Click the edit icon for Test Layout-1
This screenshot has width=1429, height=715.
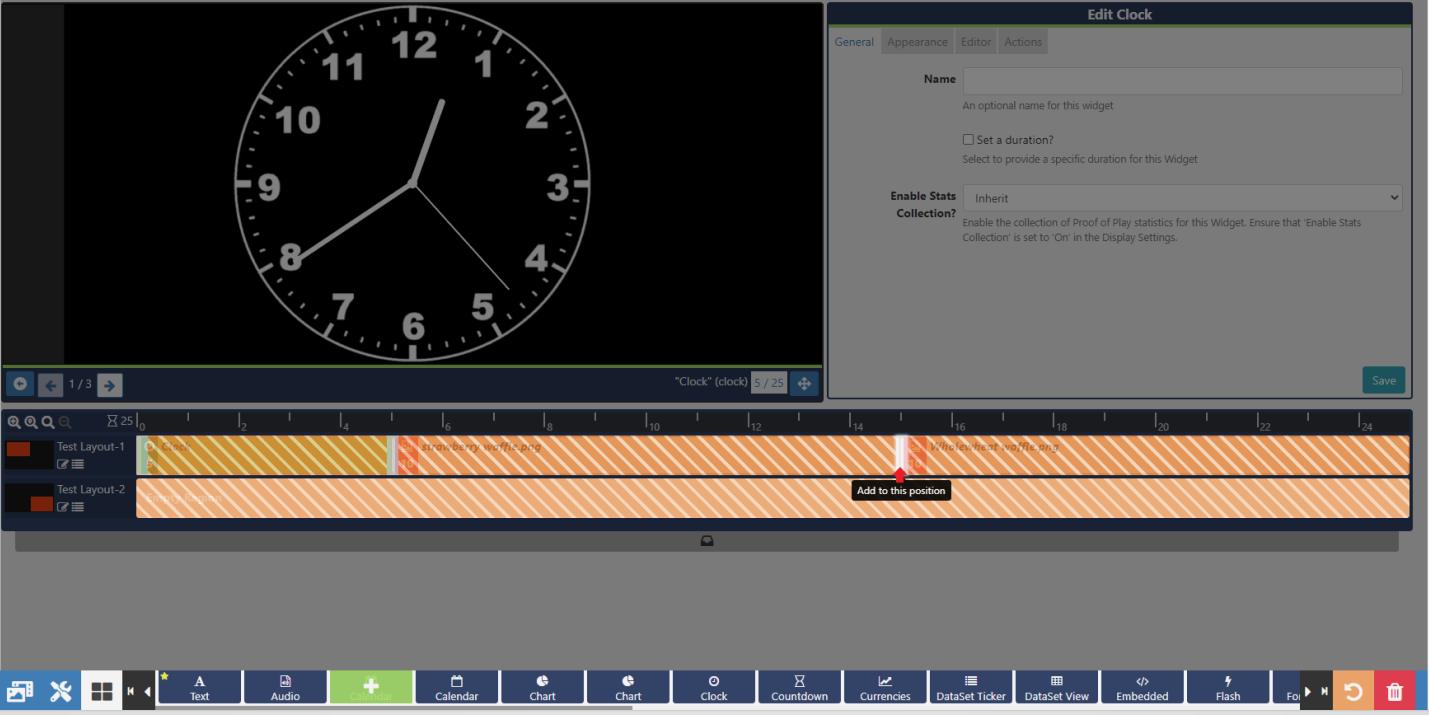tap(63, 464)
